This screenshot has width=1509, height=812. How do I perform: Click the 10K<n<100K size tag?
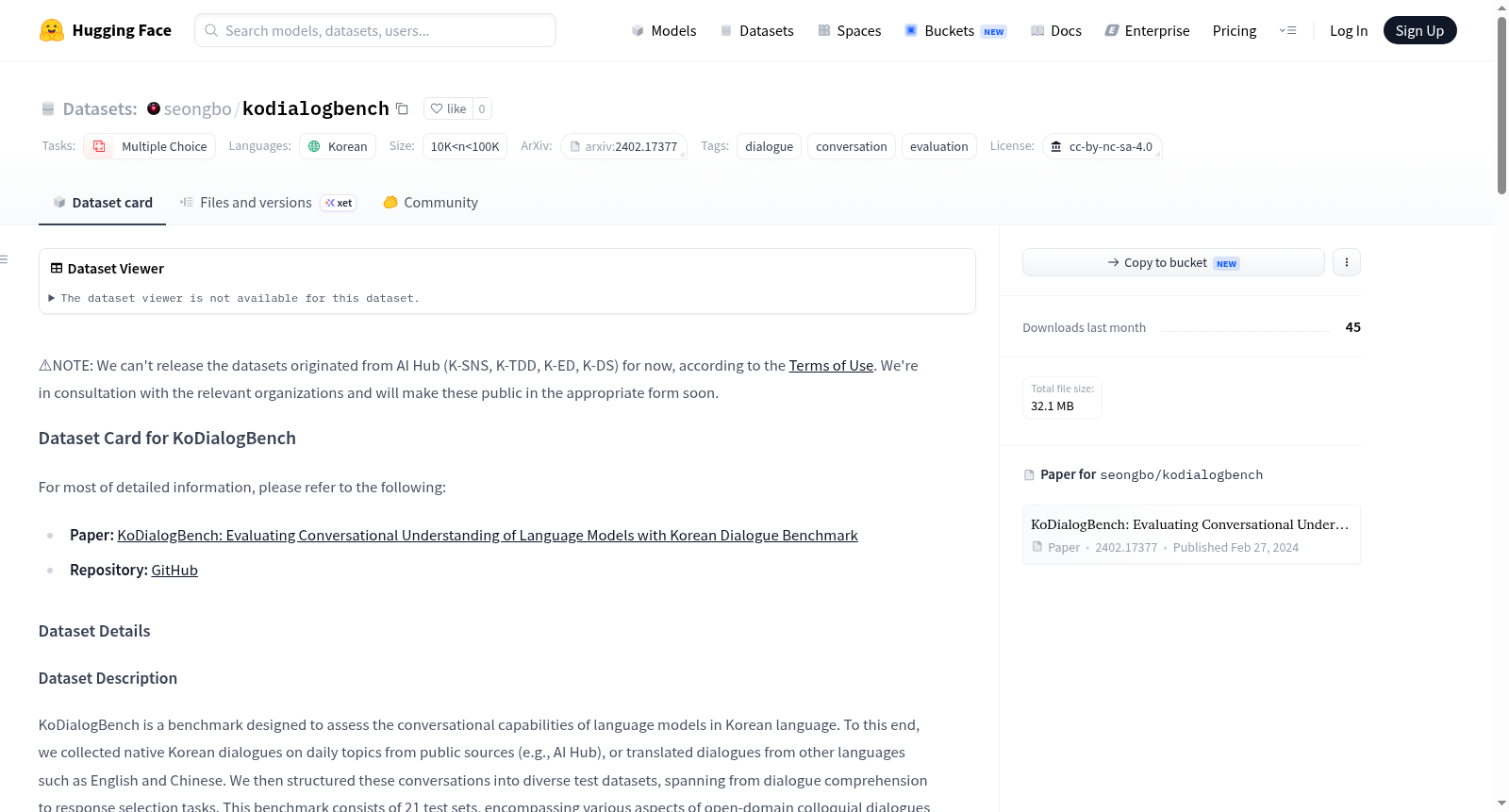click(465, 146)
